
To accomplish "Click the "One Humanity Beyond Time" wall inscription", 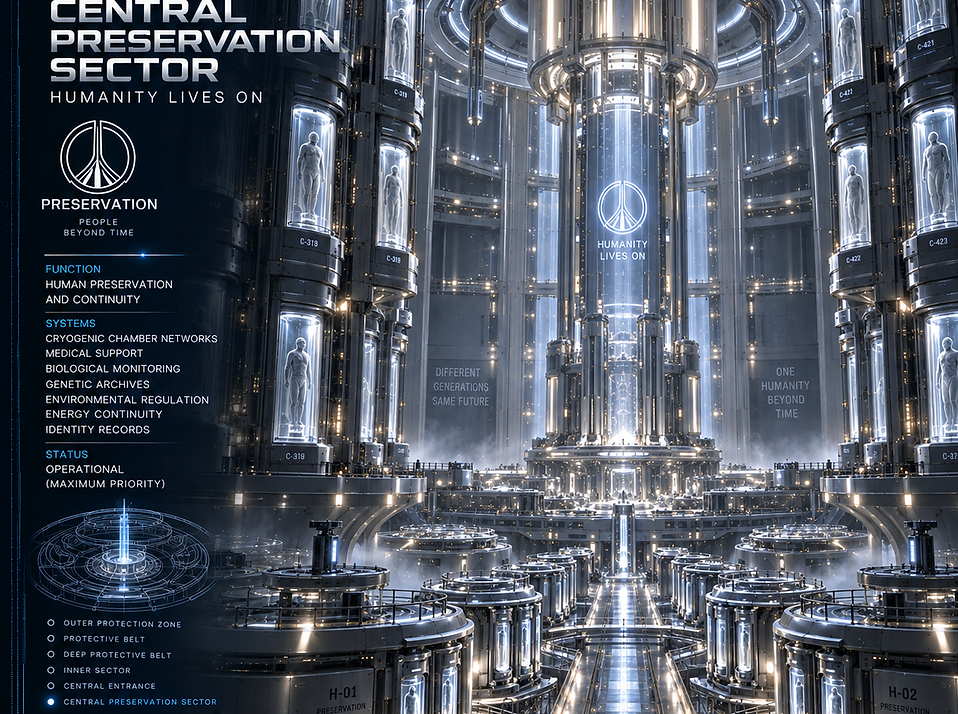I will coord(786,392).
